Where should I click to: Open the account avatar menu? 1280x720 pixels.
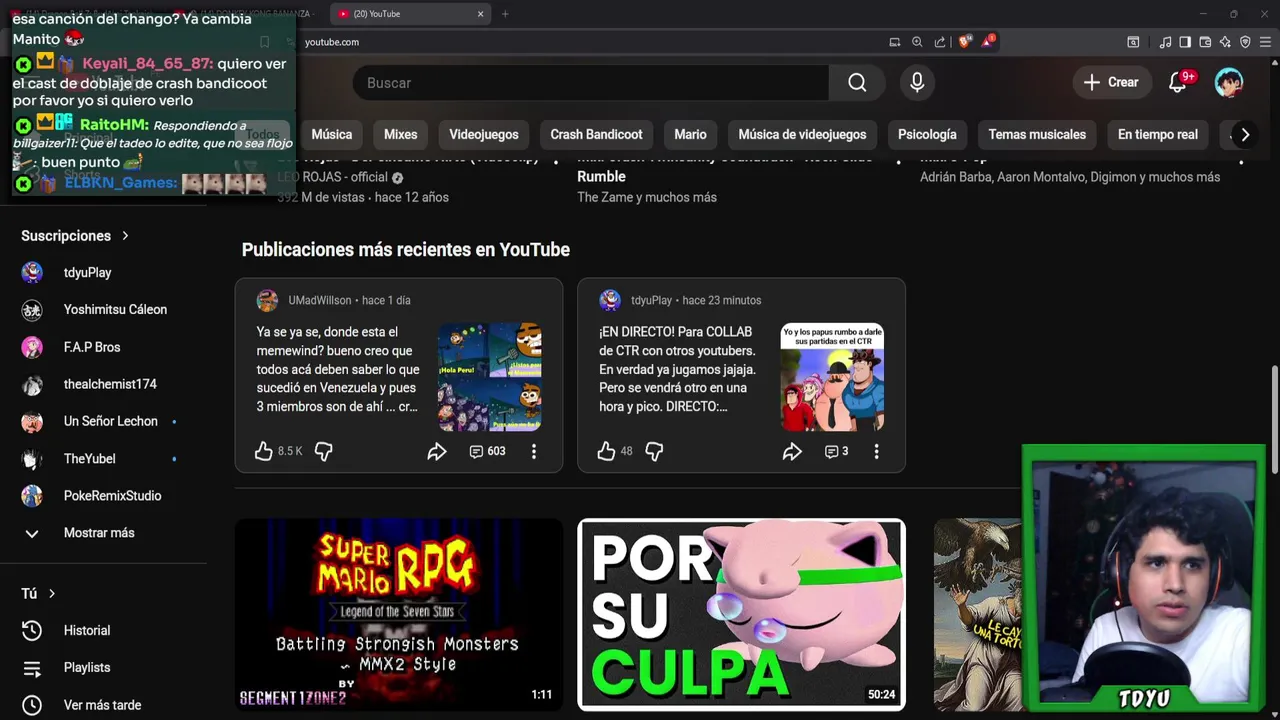pos(1229,82)
